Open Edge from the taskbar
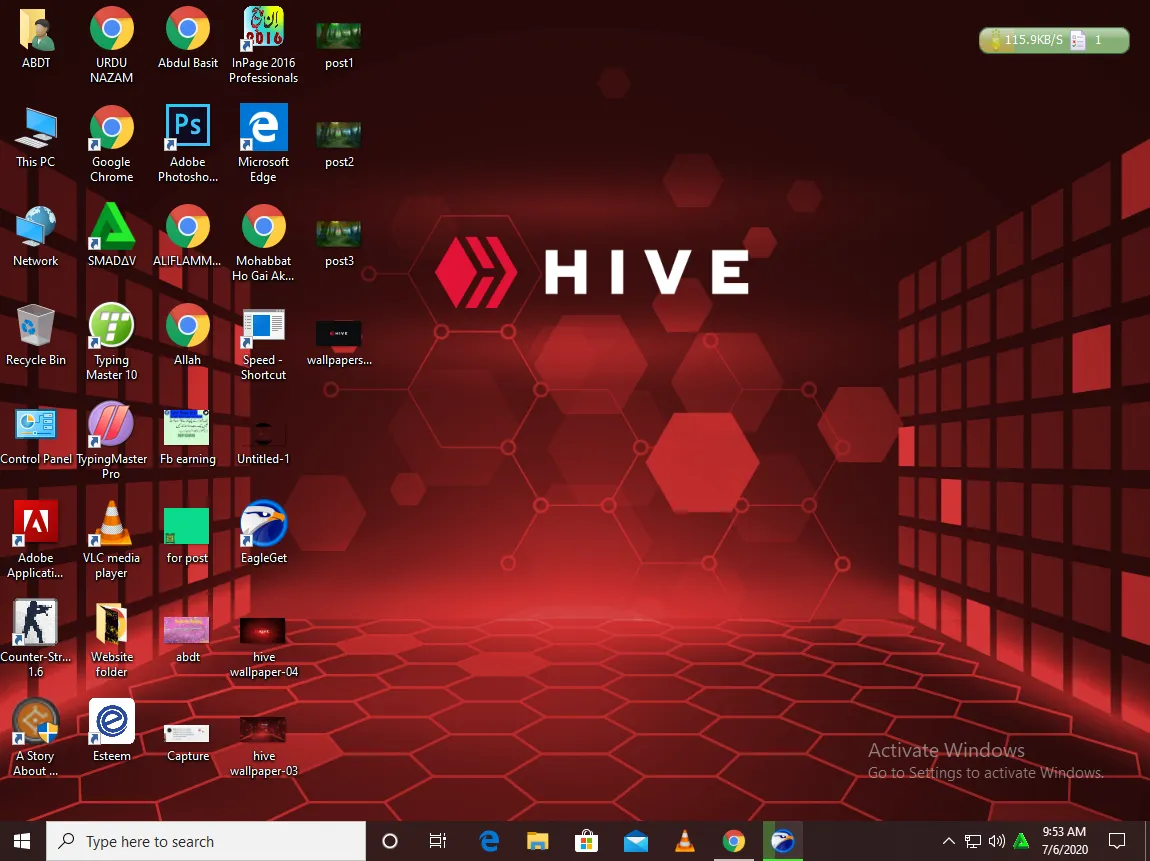Viewport: 1150px width, 861px height. click(489, 841)
